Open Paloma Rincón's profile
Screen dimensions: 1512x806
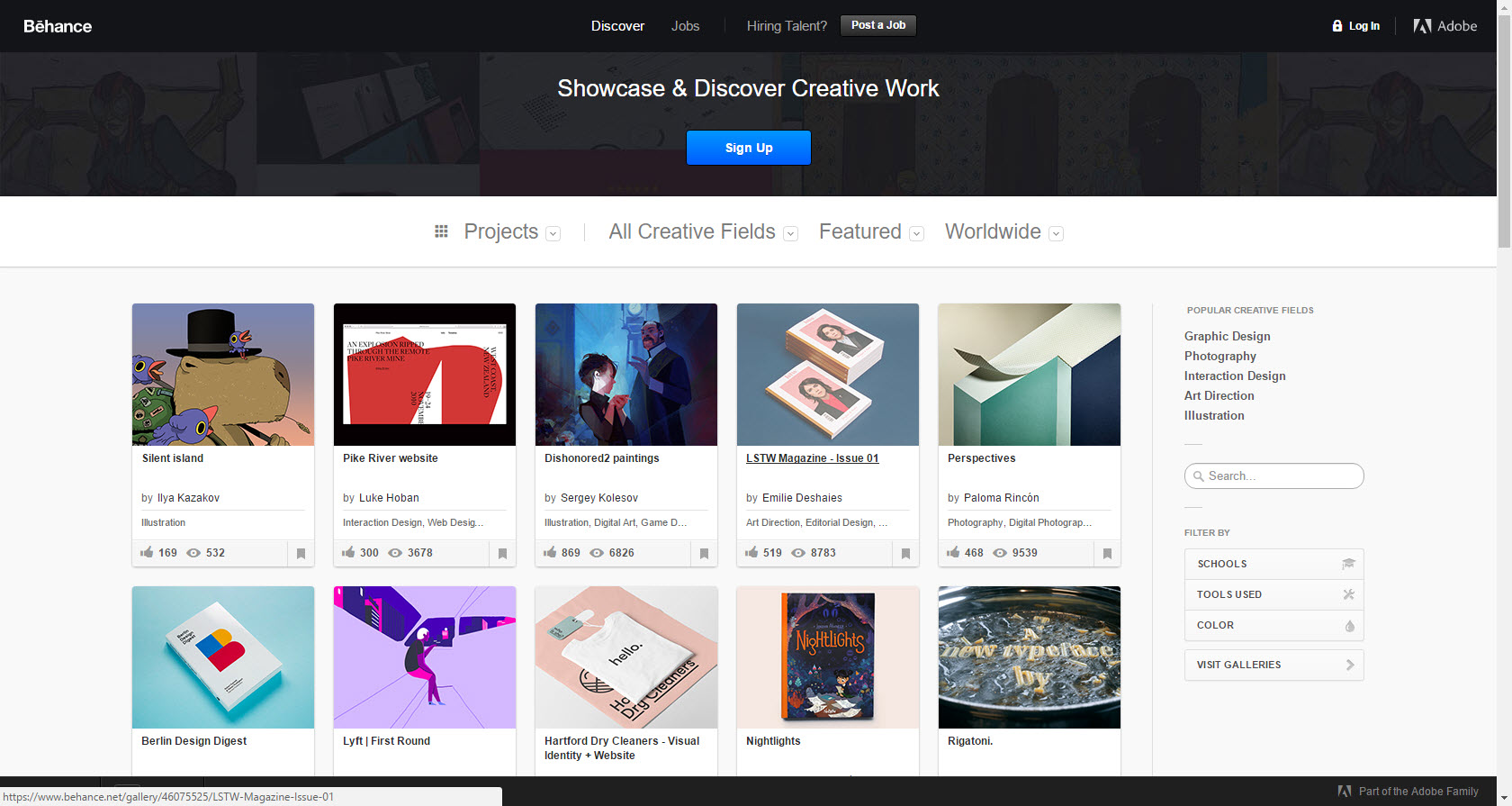(x=1002, y=498)
